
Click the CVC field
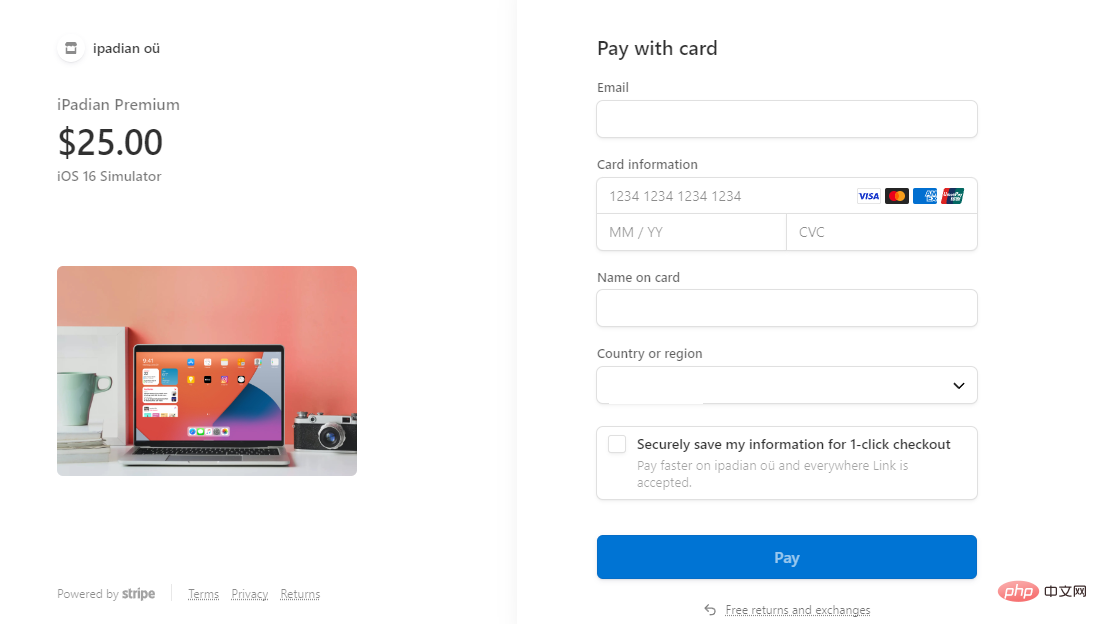(x=881, y=232)
